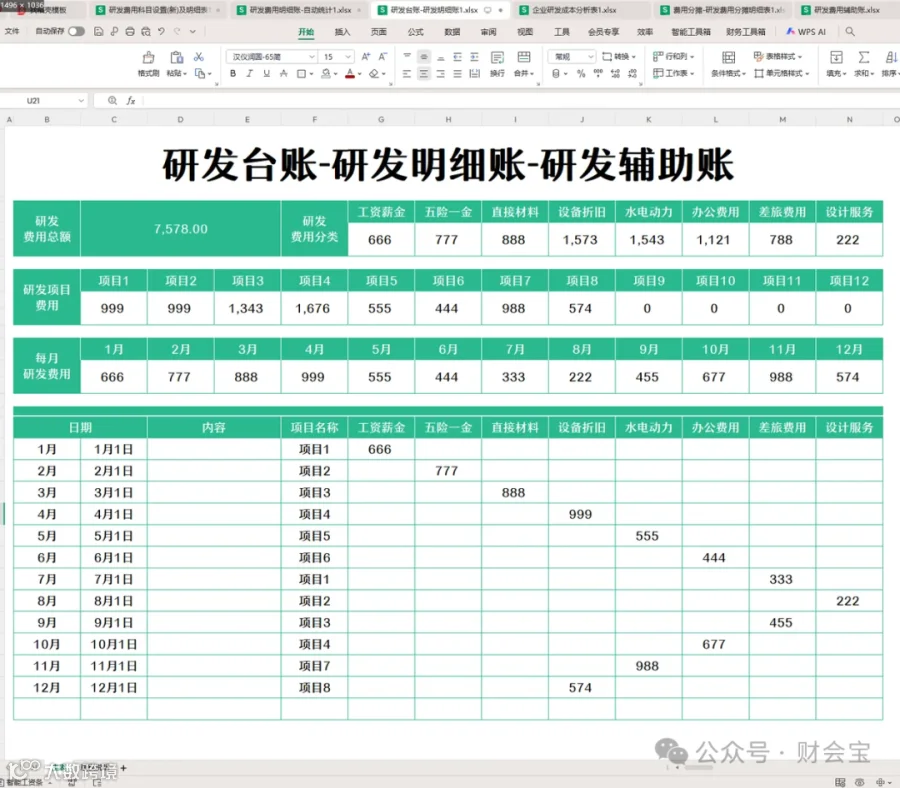The width and height of the screenshot is (900, 788).
Task: Open 条件格式 conditional formatting
Action: coord(728,64)
